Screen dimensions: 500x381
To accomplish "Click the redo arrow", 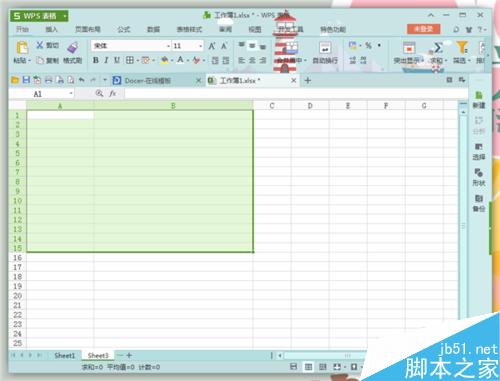I will (93, 80).
